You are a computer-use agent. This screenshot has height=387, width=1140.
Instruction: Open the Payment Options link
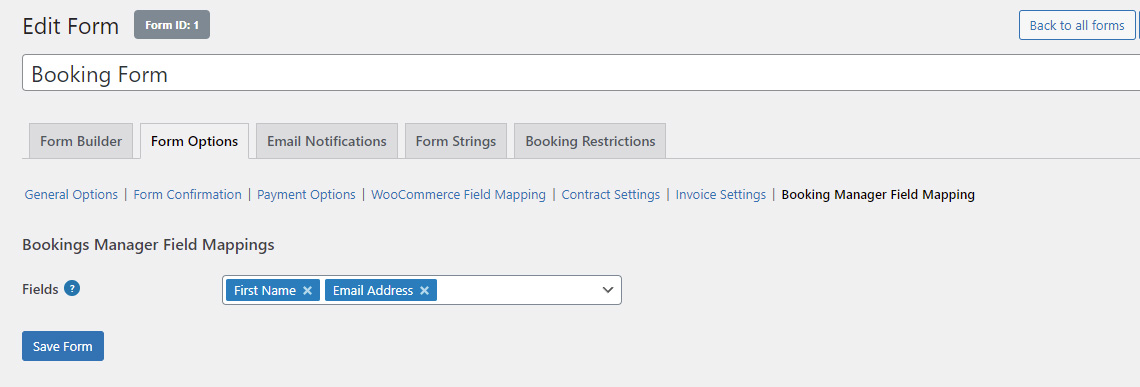pyautogui.click(x=306, y=194)
